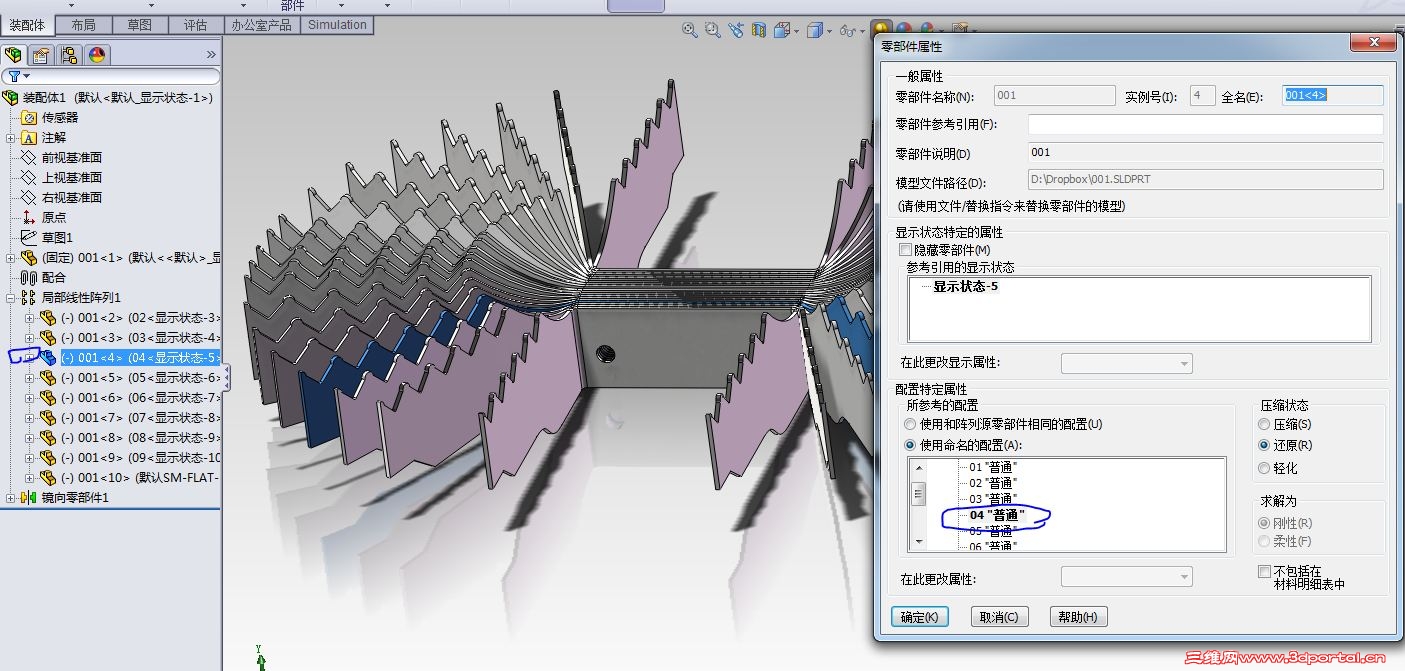Click the Edit Appearance sphere icon
This screenshot has height=671, width=1405.
coord(903,30)
